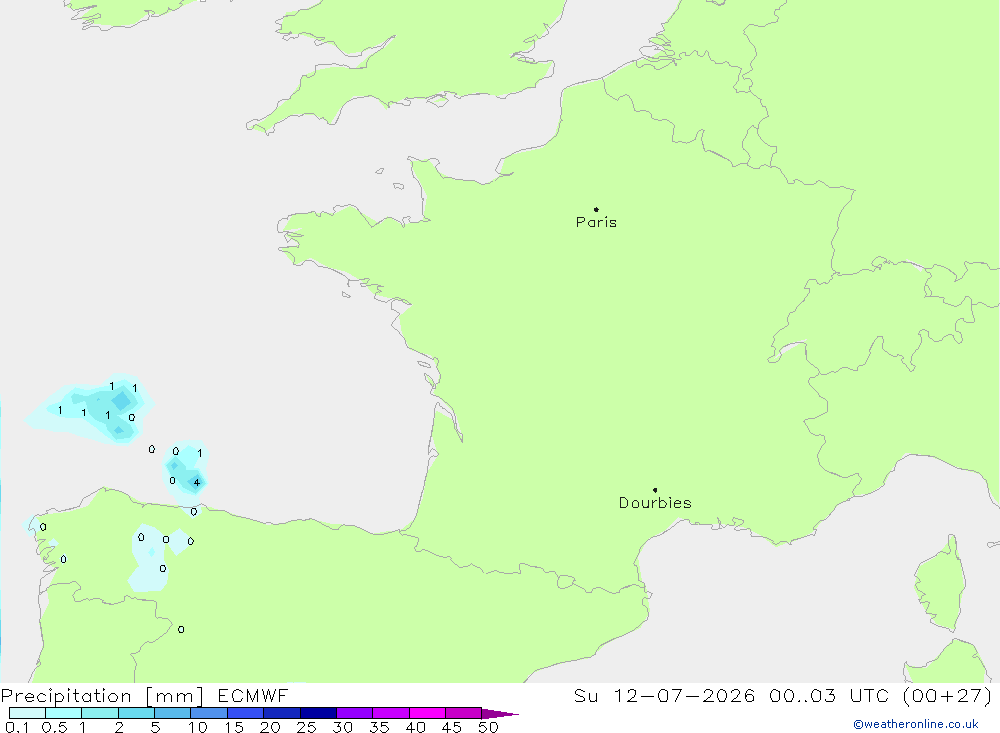
Task: Open the weatheronline.co.uk copyright link
Action: (916, 724)
